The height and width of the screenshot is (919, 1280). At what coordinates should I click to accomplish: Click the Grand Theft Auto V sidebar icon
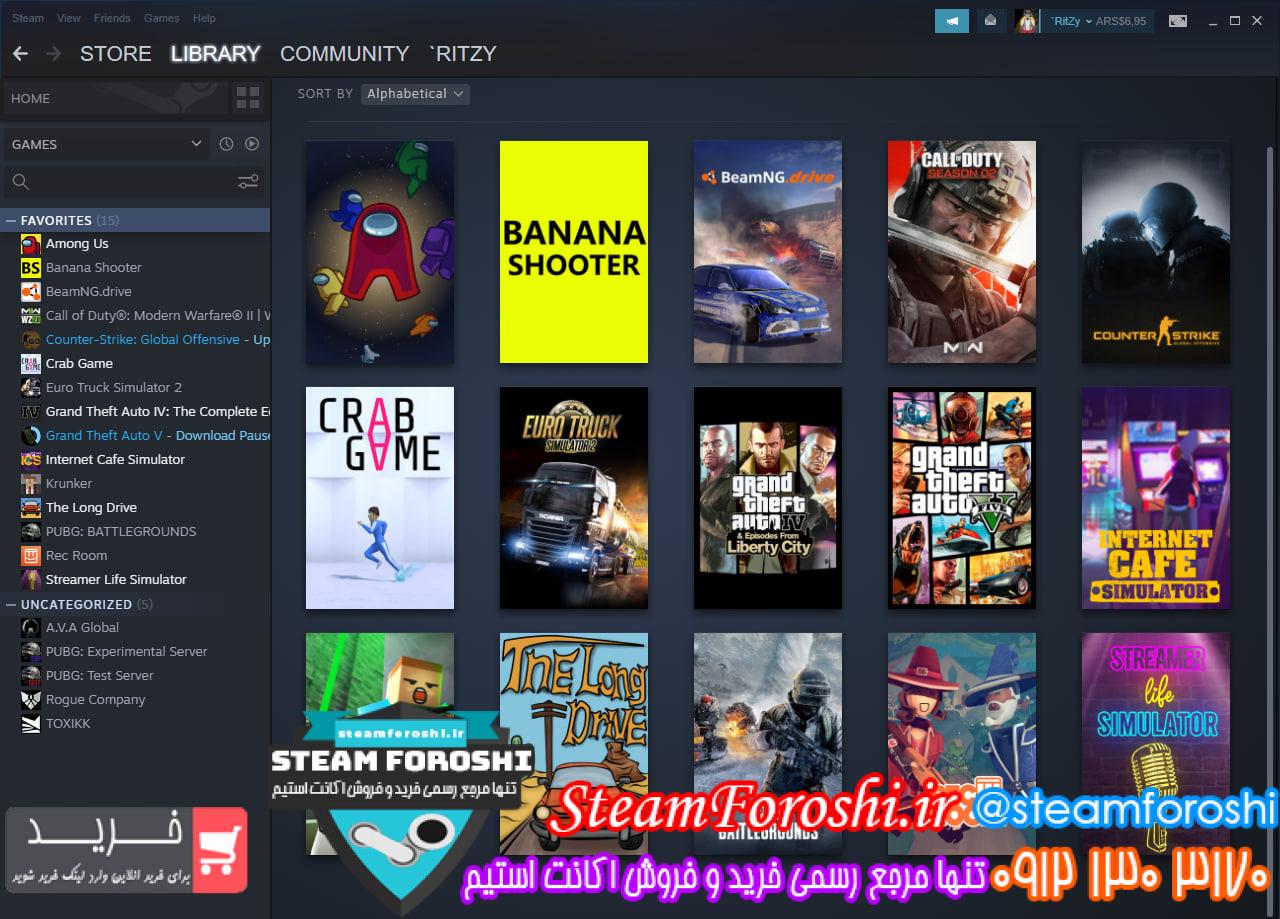31,436
